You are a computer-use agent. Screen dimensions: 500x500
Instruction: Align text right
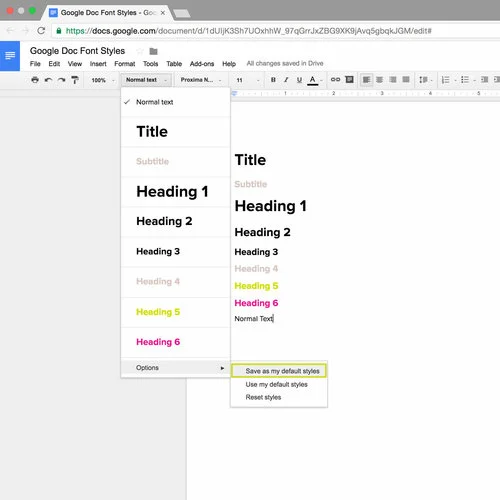[x=393, y=80]
